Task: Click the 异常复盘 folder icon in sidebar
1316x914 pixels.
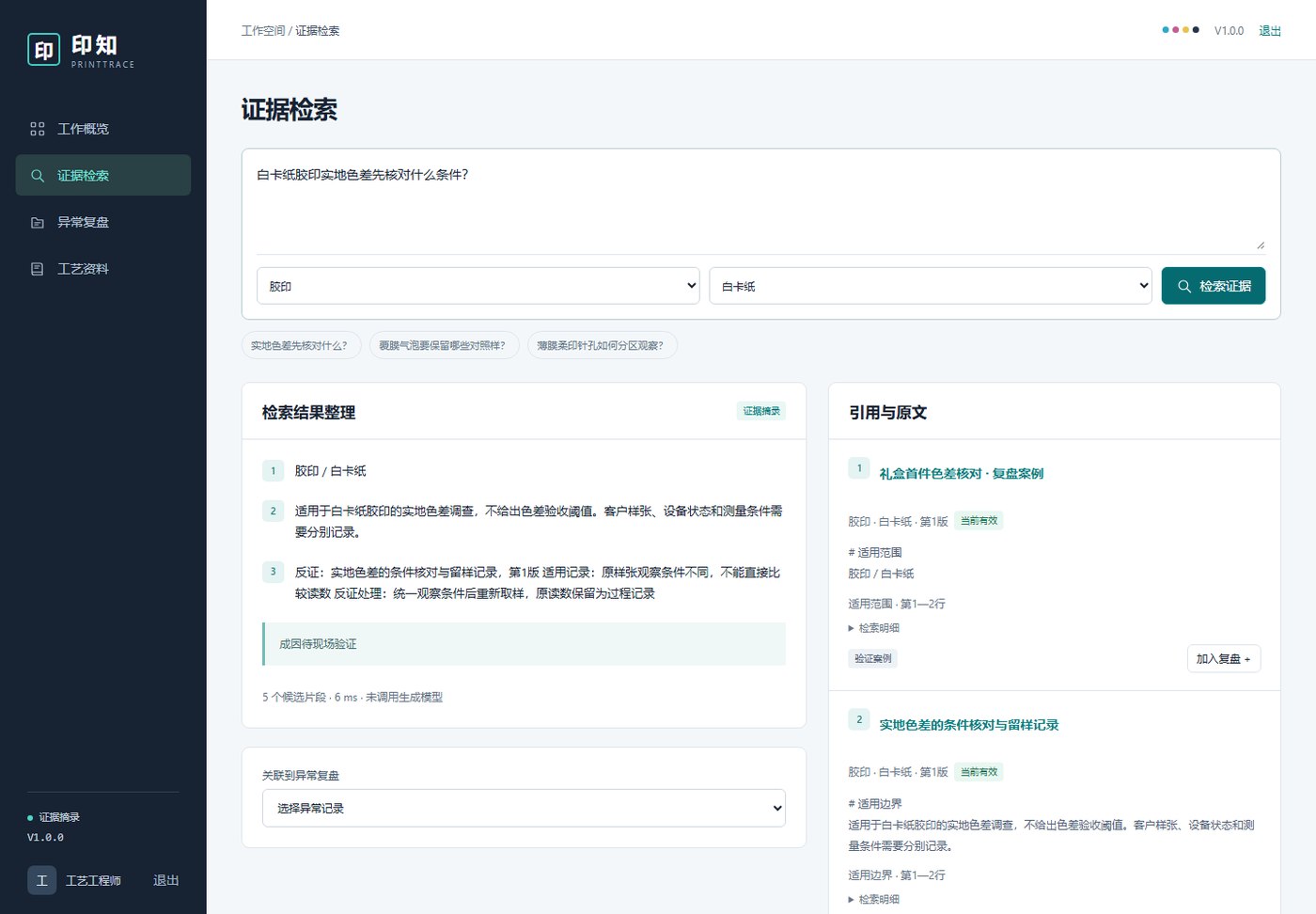Action: 38,223
